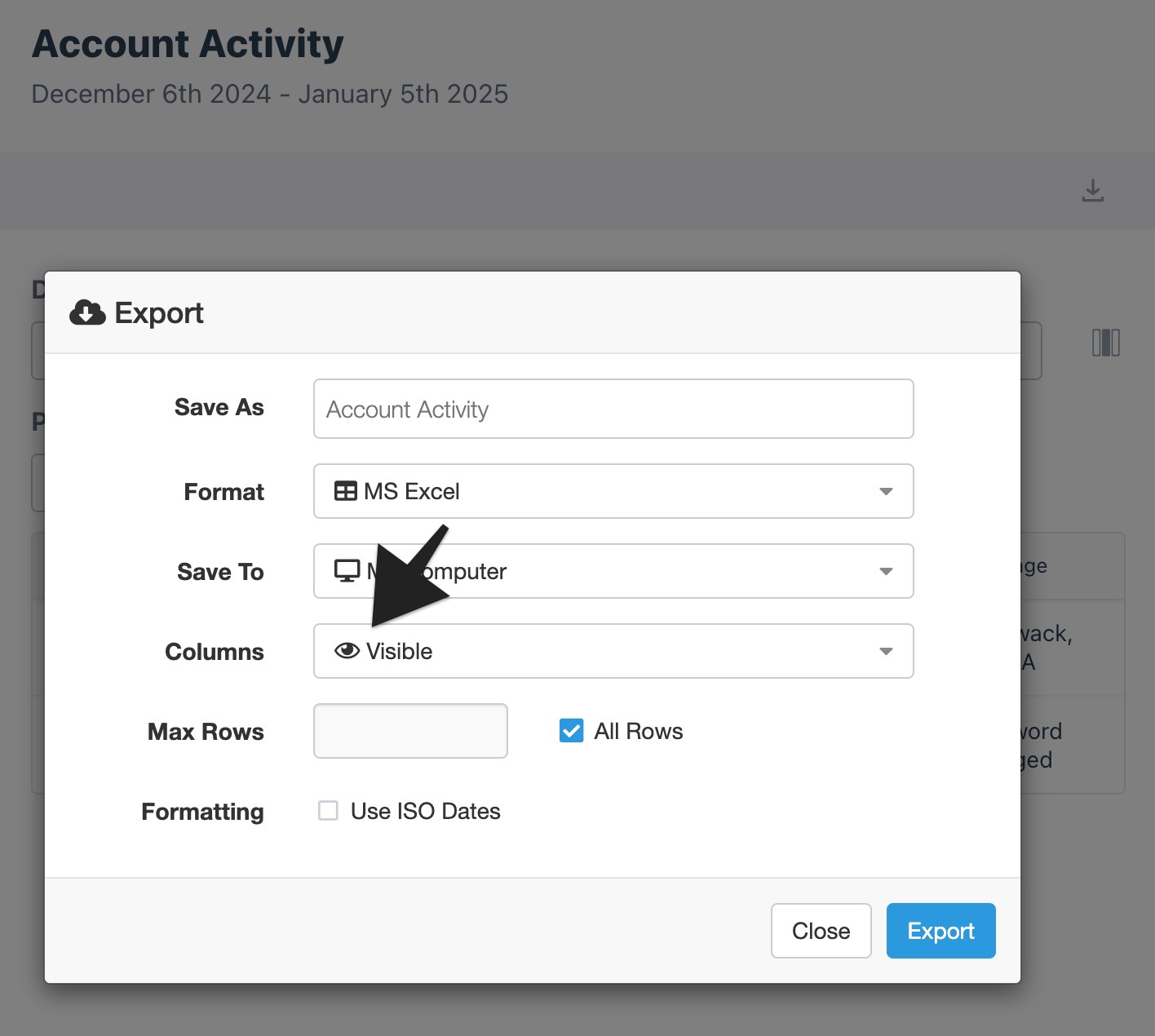This screenshot has height=1036, width=1155.
Task: Click the Save As filename field
Action: click(613, 409)
